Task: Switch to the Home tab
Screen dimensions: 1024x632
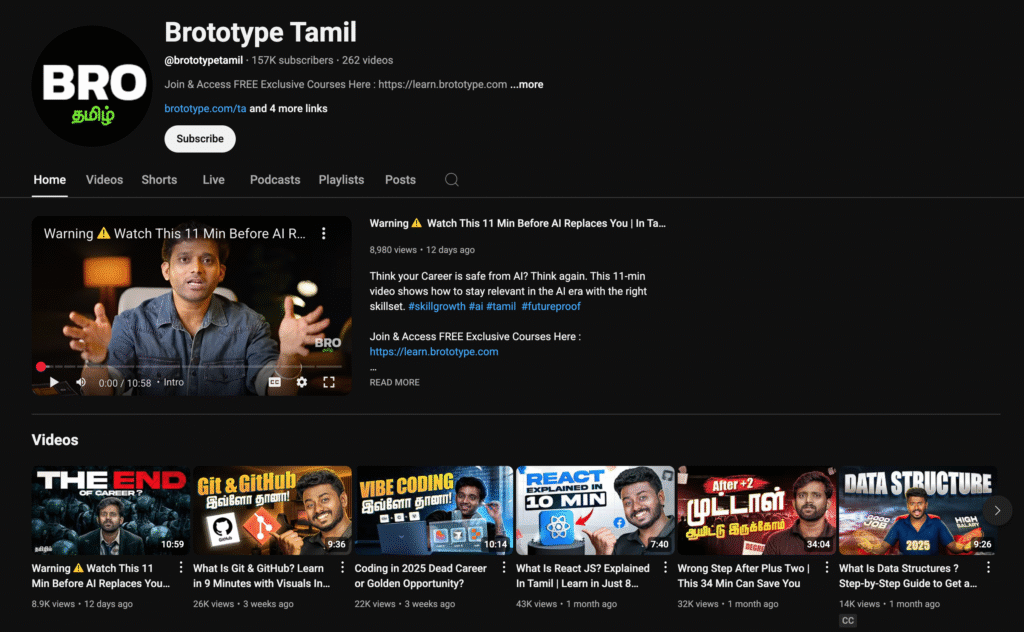Action: [x=50, y=180]
